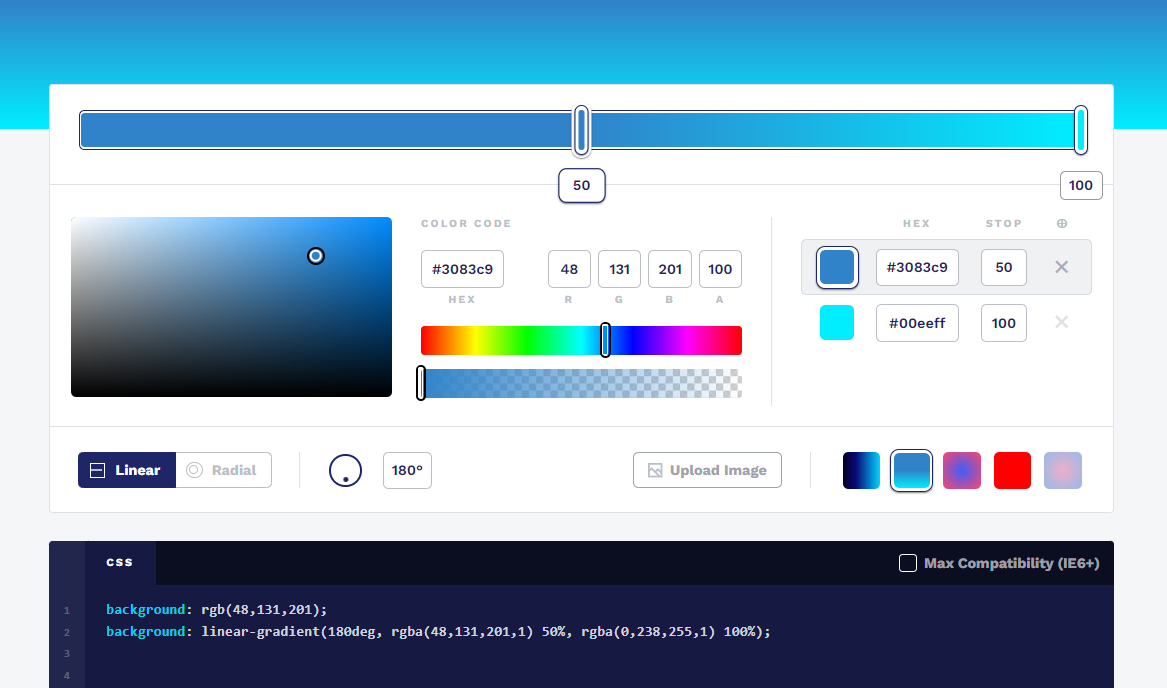Choose the purple radial gradient preset

[962, 470]
